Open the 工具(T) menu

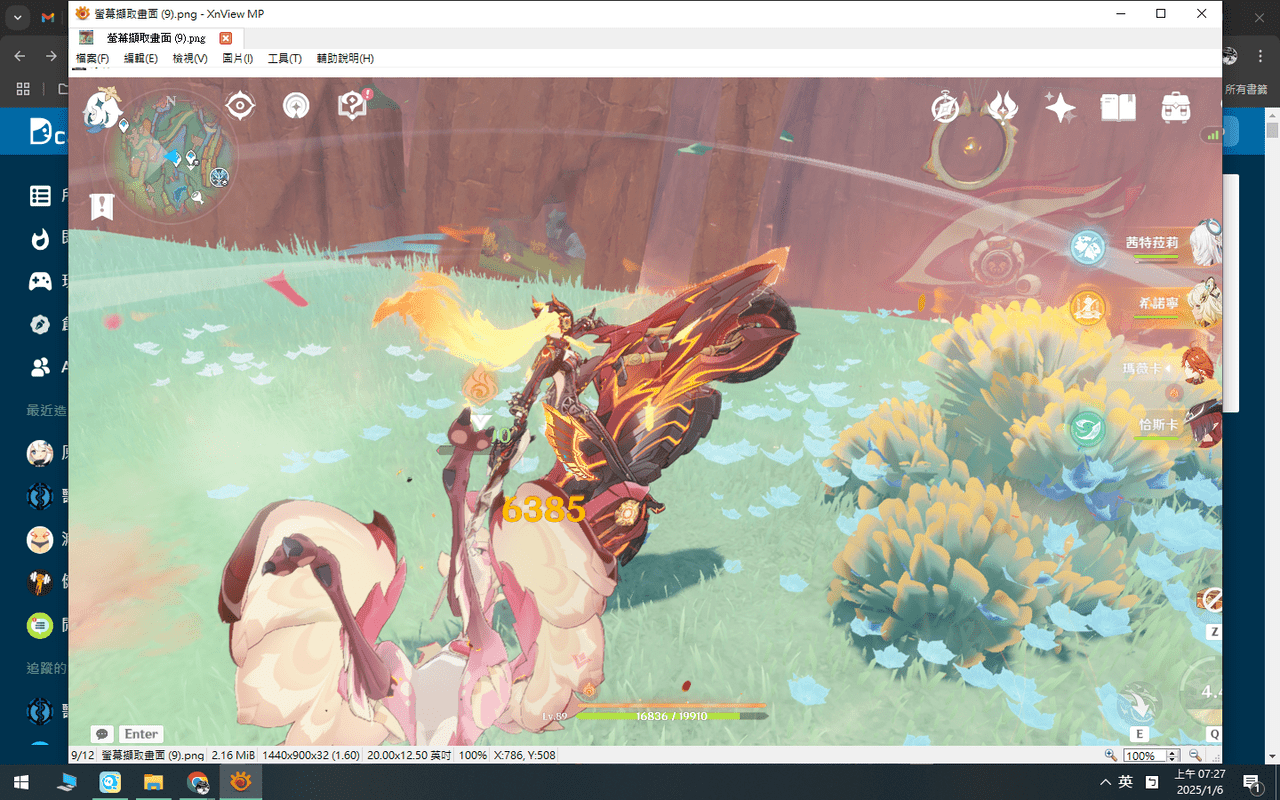(x=285, y=59)
